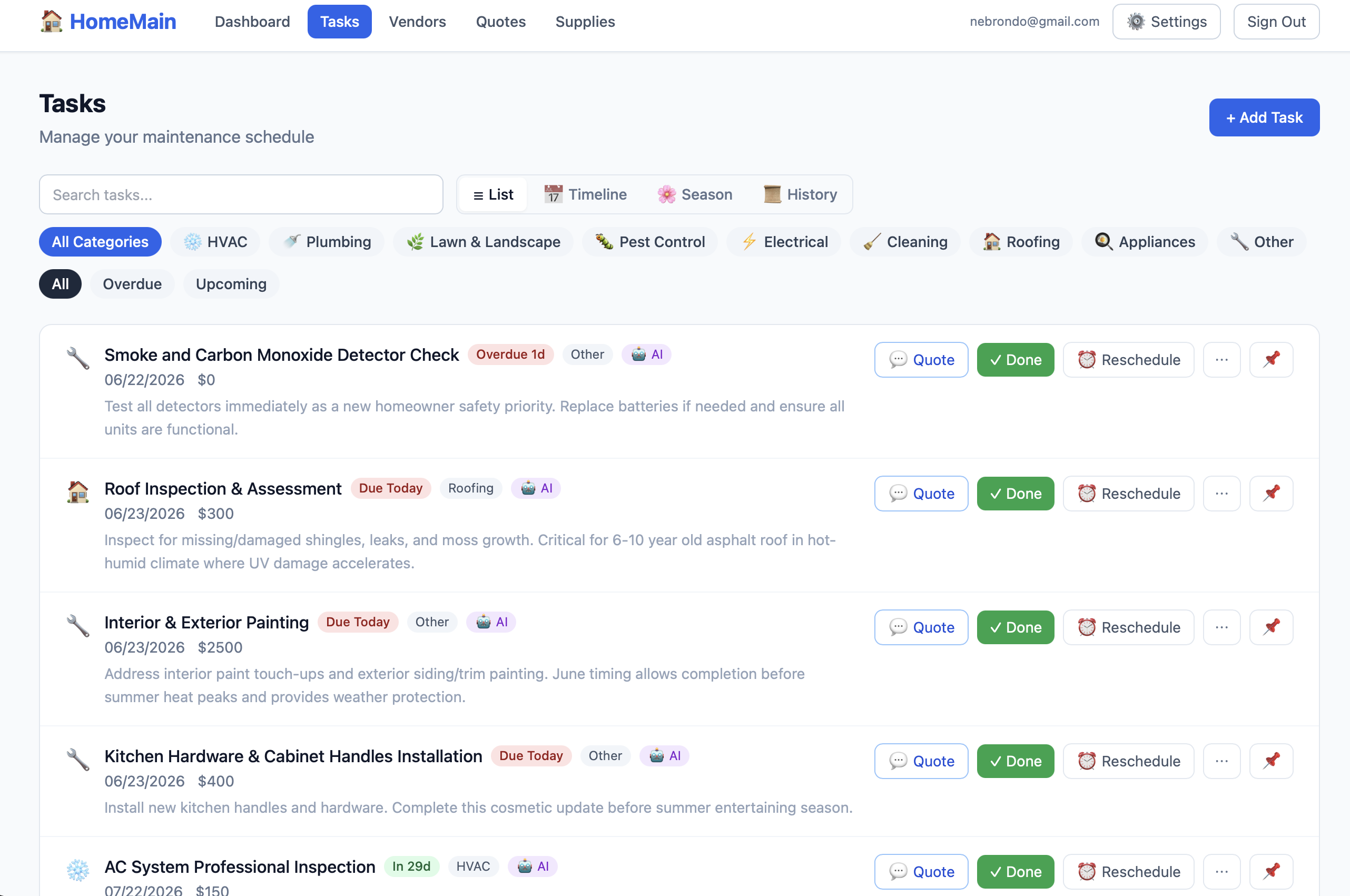Switch to the History view tab
This screenshot has height=896, width=1350.
(x=800, y=194)
